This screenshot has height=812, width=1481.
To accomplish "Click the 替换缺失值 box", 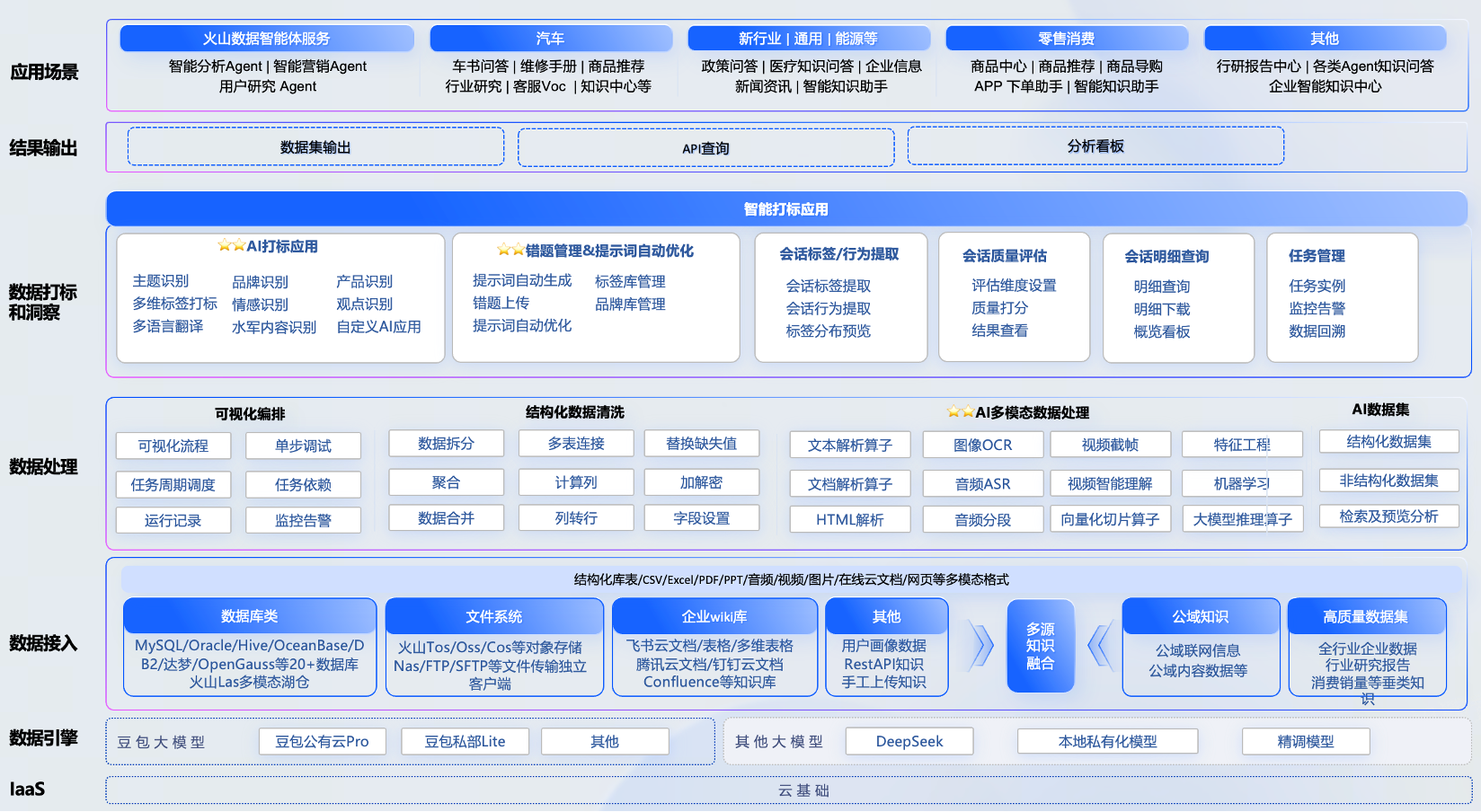I will point(702,443).
